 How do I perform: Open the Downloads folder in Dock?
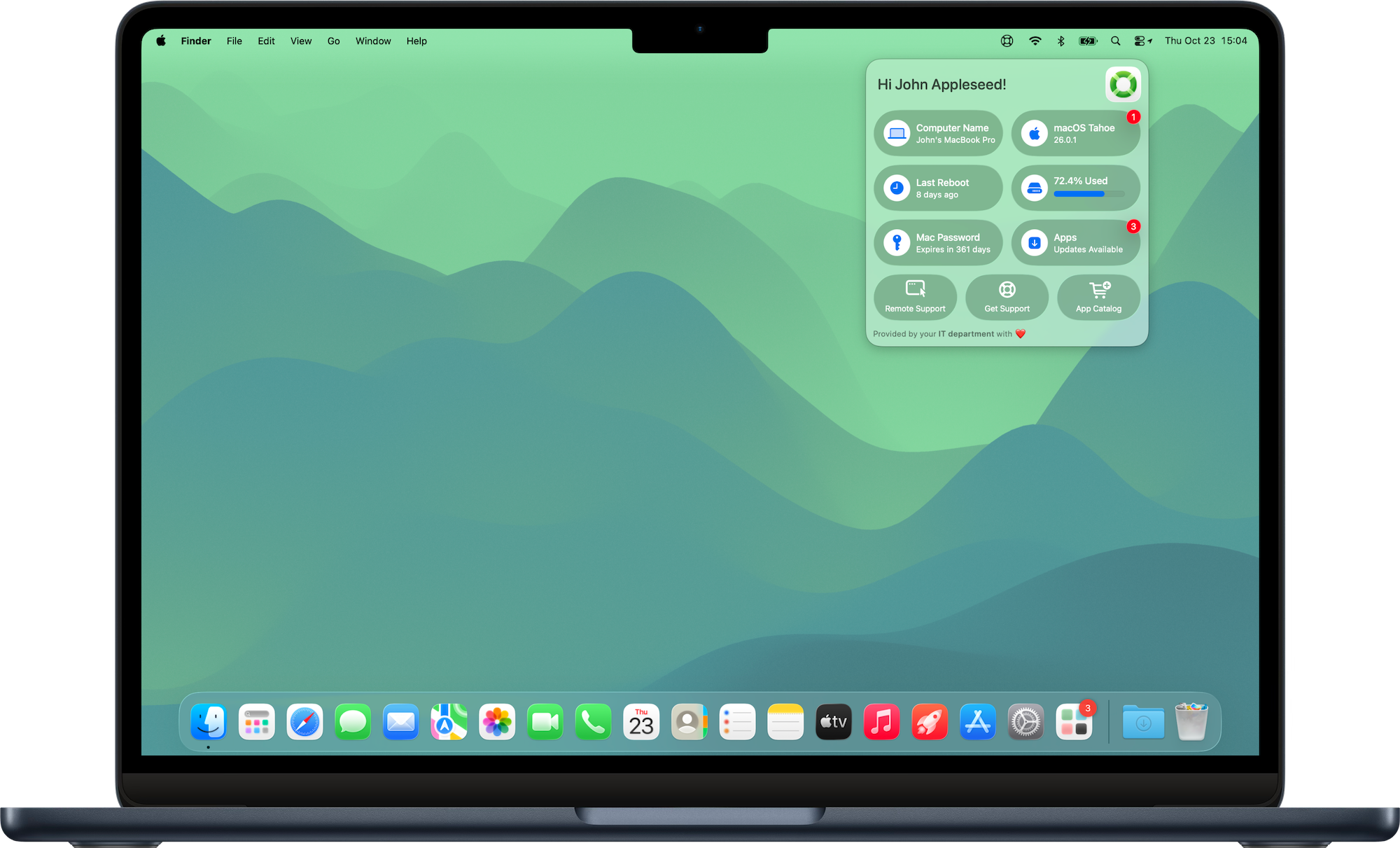point(1143,722)
